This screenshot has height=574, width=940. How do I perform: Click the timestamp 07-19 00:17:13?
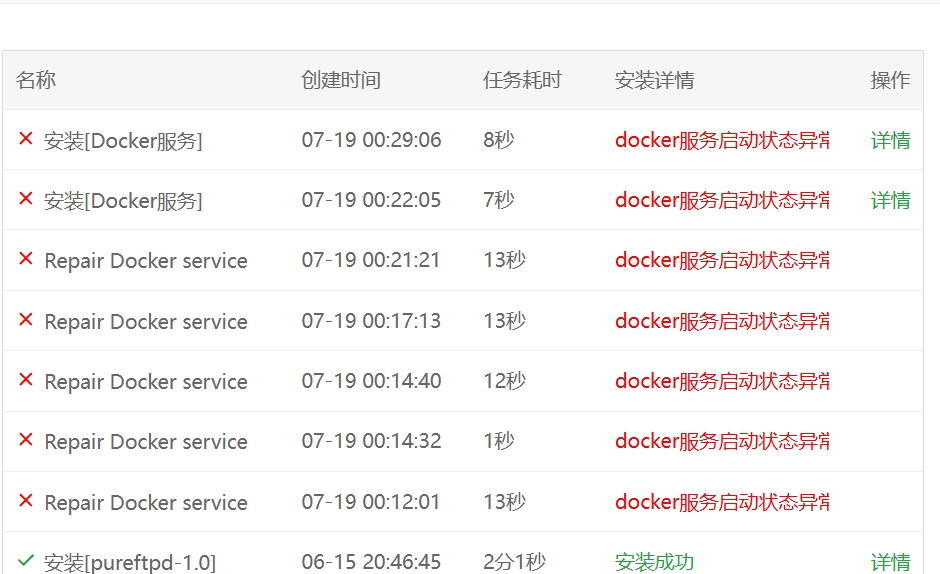(x=371, y=321)
